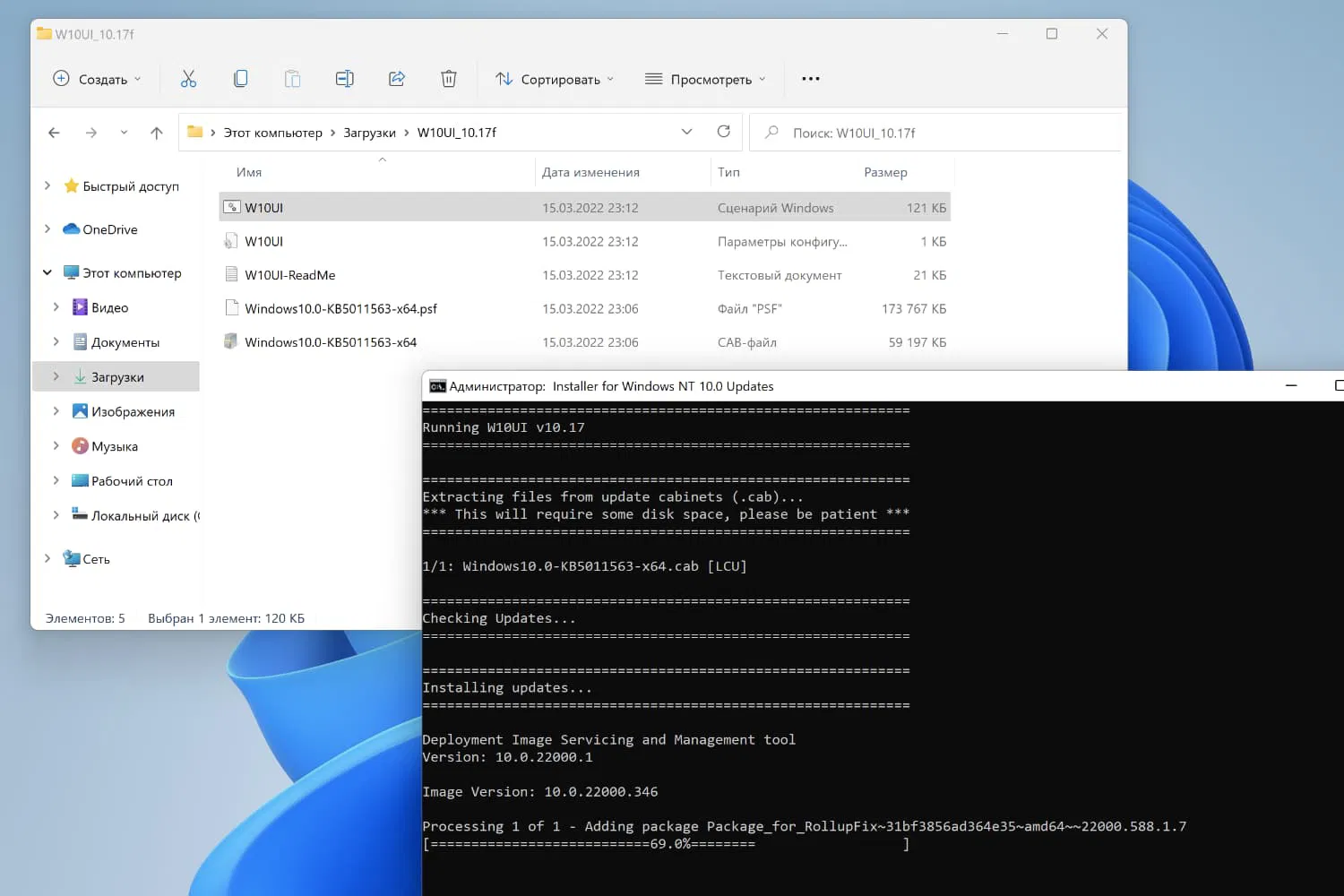Click the CAB-файл type cell
Image resolution: width=1344 pixels, height=896 pixels.
pos(747,342)
